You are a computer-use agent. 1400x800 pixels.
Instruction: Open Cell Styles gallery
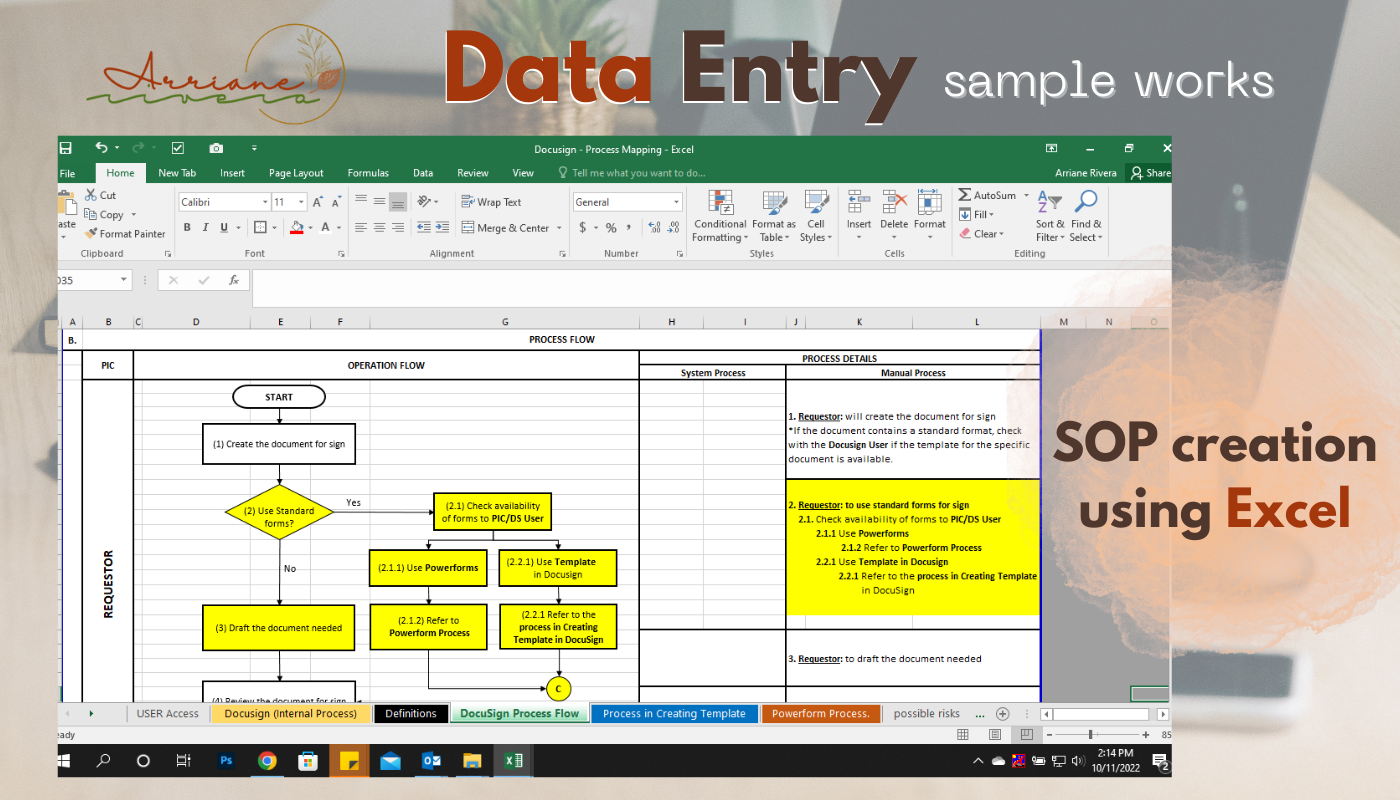click(815, 216)
